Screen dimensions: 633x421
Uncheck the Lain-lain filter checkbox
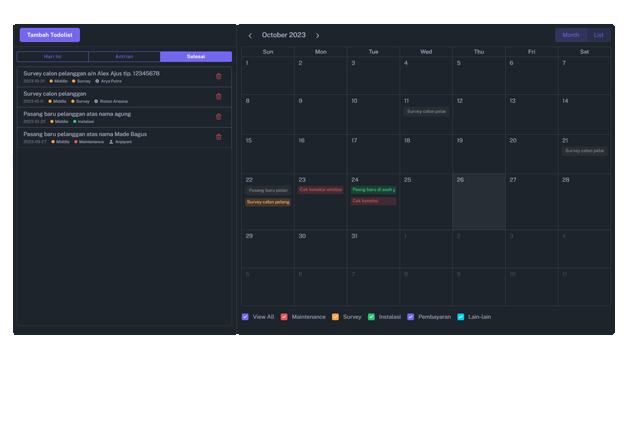pyautogui.click(x=461, y=317)
